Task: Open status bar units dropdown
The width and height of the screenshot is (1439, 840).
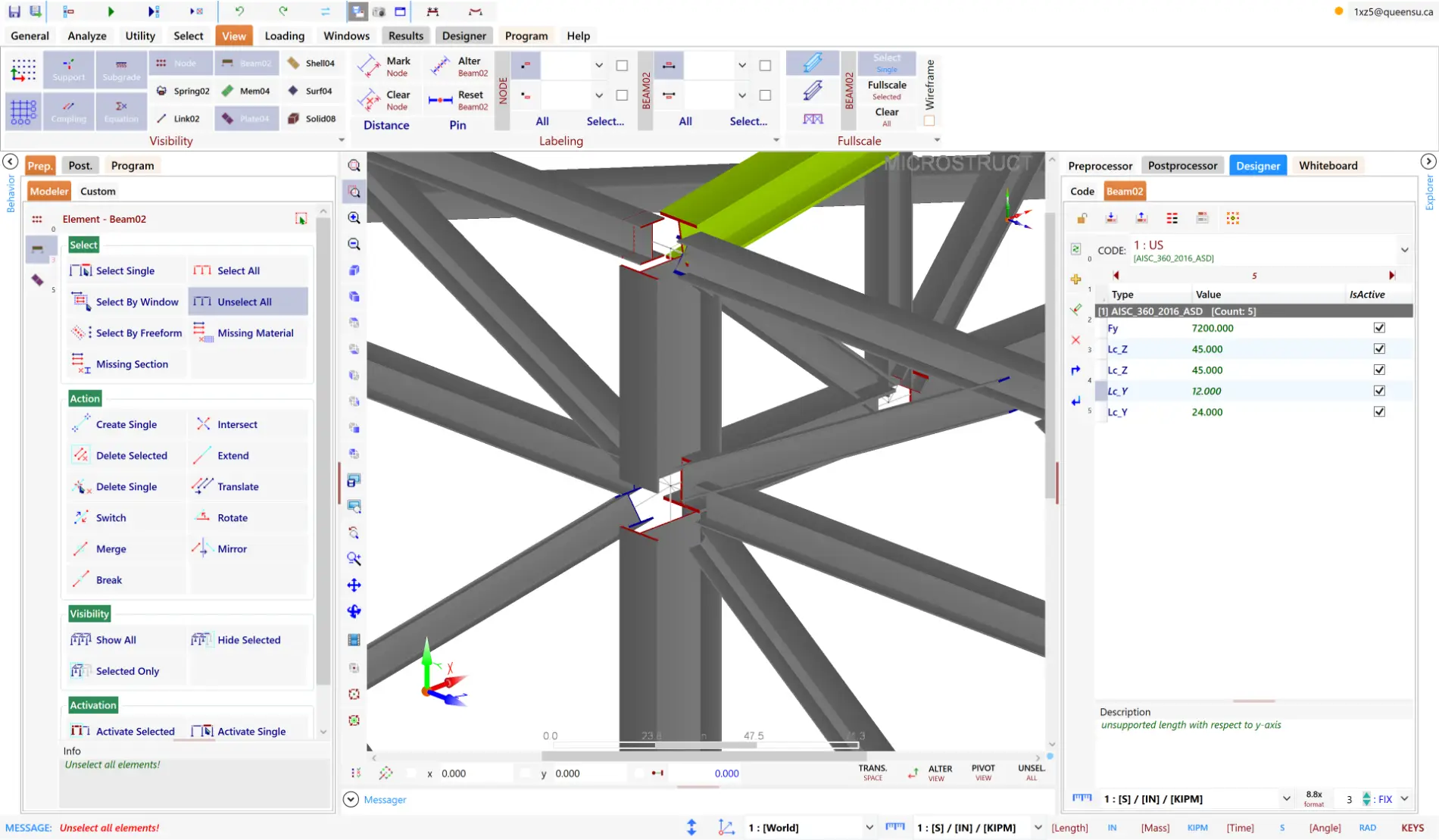Action: coord(1038,827)
